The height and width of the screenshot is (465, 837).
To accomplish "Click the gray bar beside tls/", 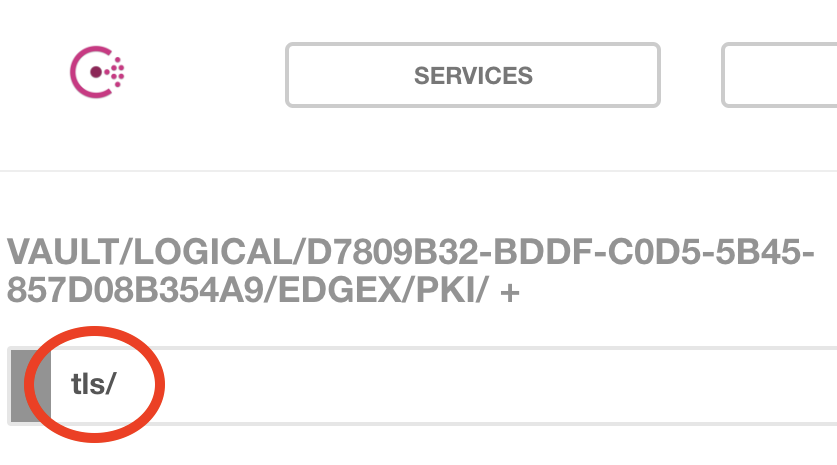I will tap(23, 385).
